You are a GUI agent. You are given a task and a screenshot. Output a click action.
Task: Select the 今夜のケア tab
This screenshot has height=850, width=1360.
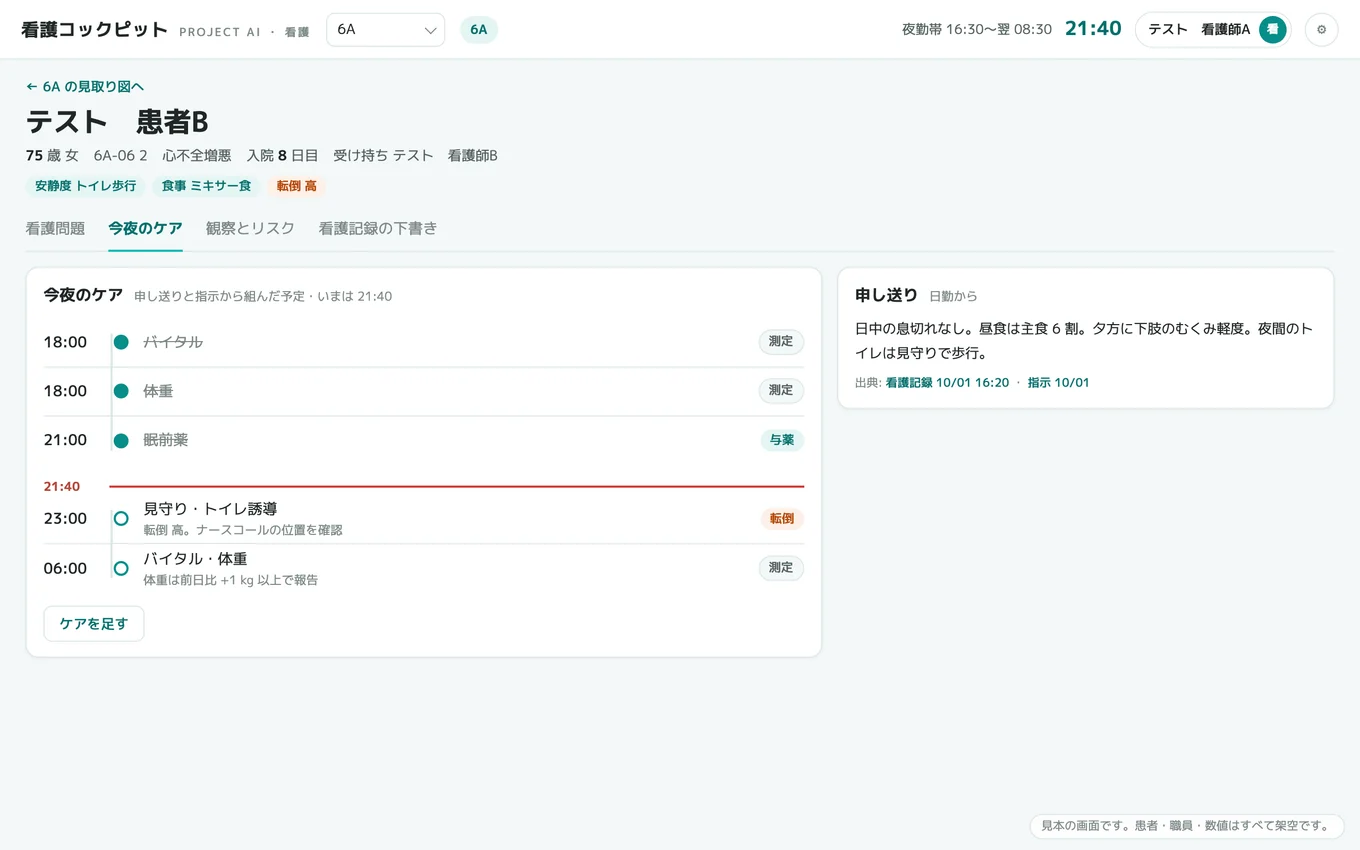click(145, 228)
